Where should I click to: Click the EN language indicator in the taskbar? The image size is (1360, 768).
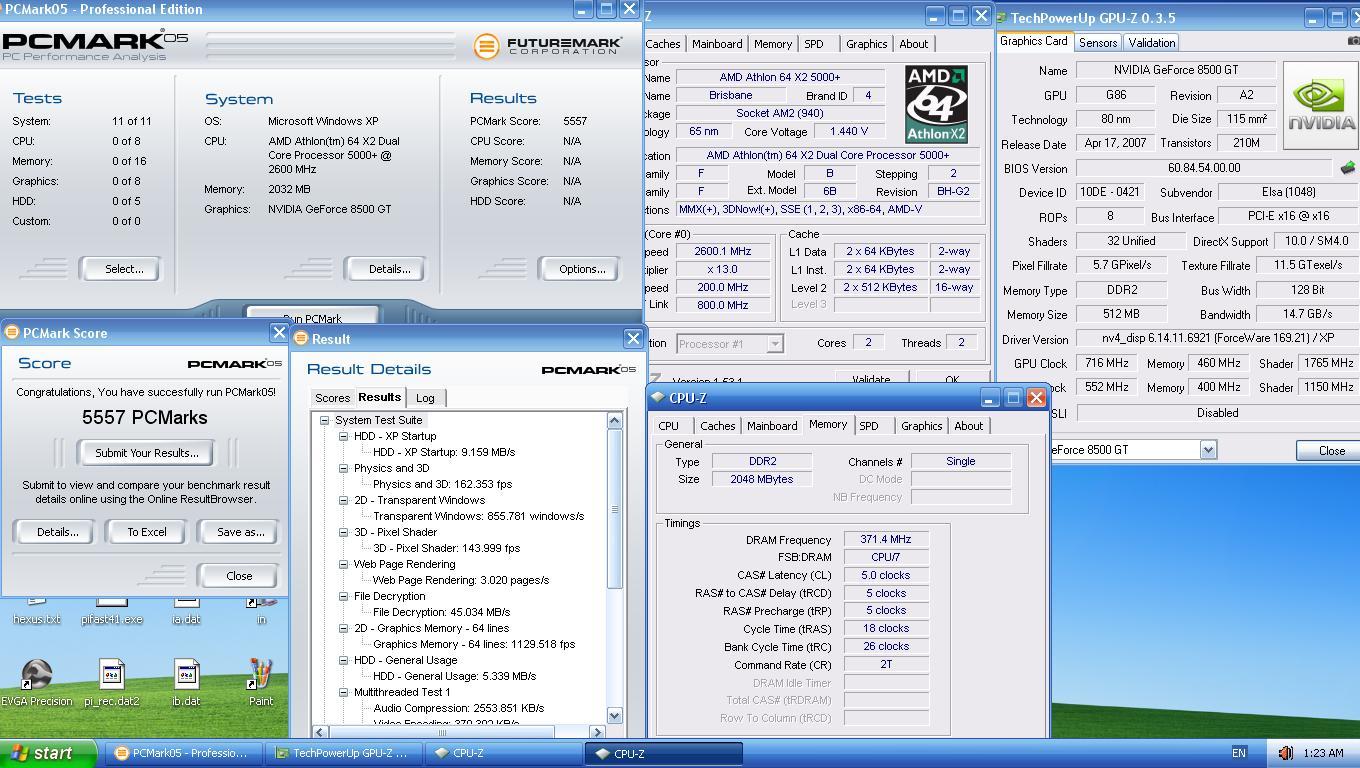pos(1239,753)
